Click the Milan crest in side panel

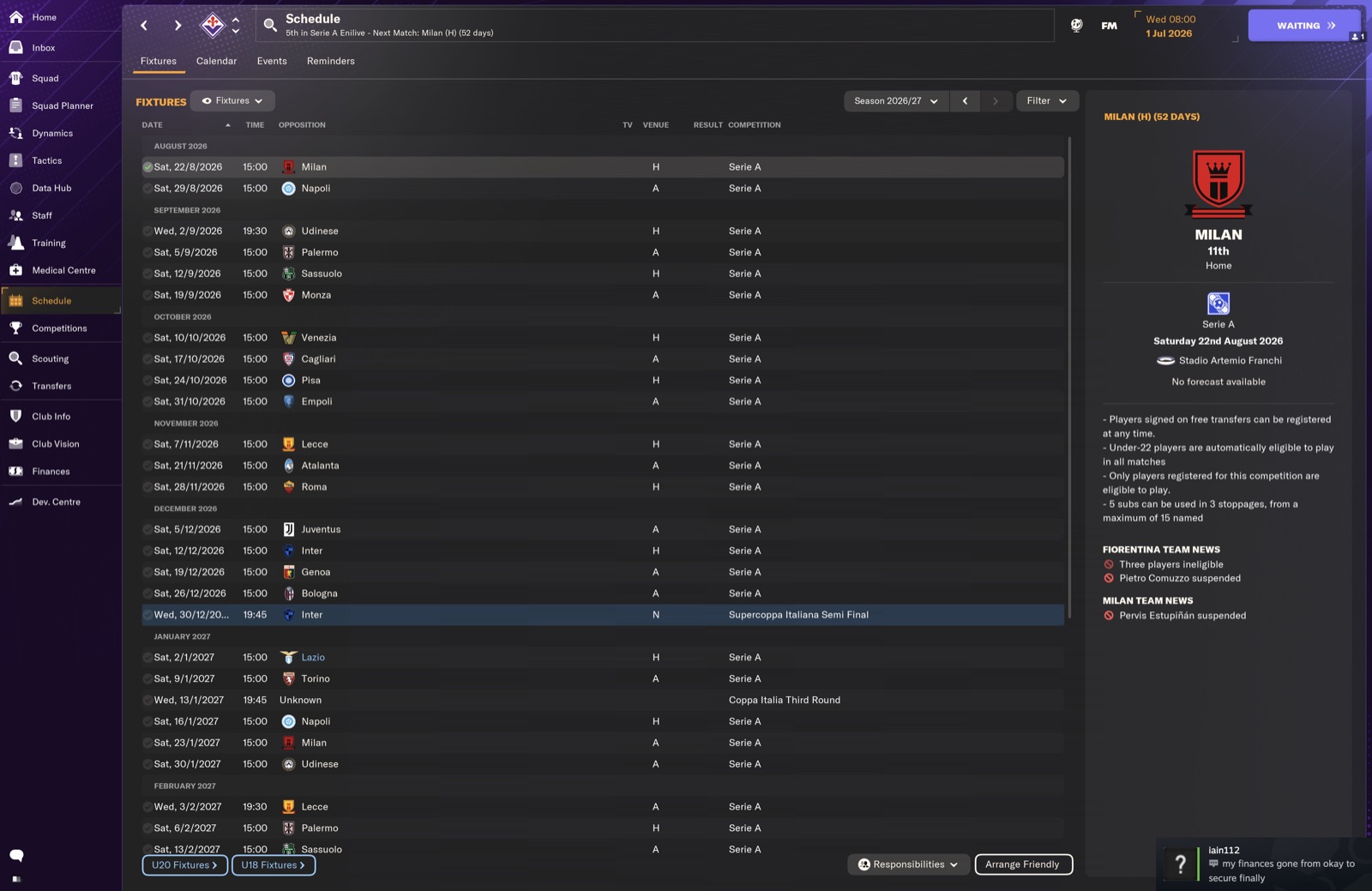(x=1219, y=184)
